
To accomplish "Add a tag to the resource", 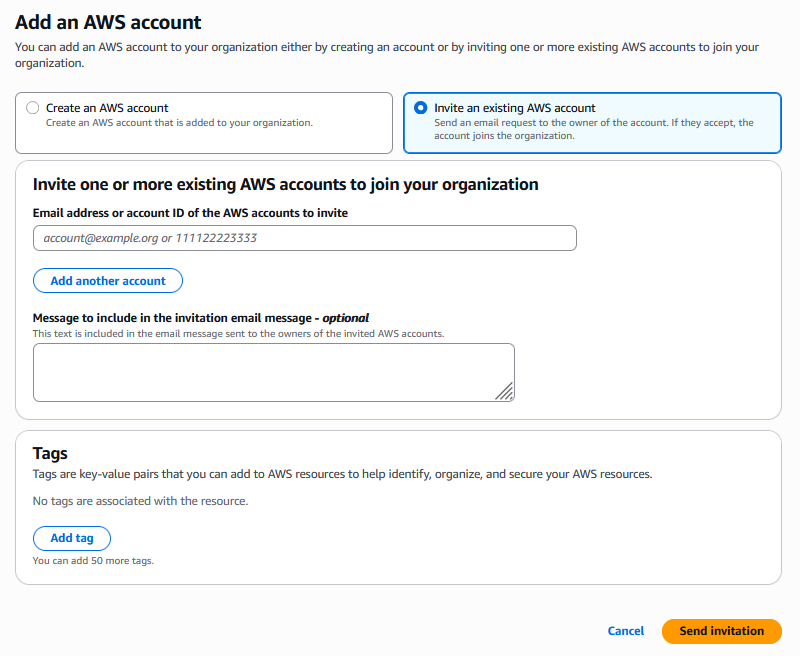I will (72, 538).
